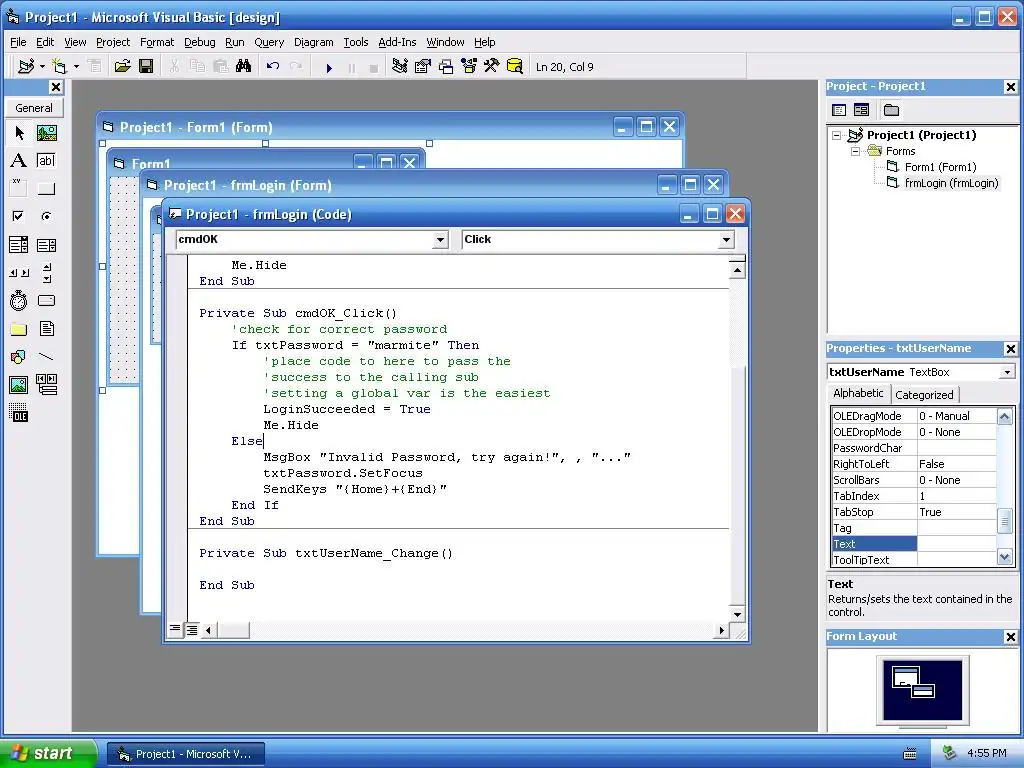Select the CheckBox control tool
1024x768 pixels.
point(19,216)
